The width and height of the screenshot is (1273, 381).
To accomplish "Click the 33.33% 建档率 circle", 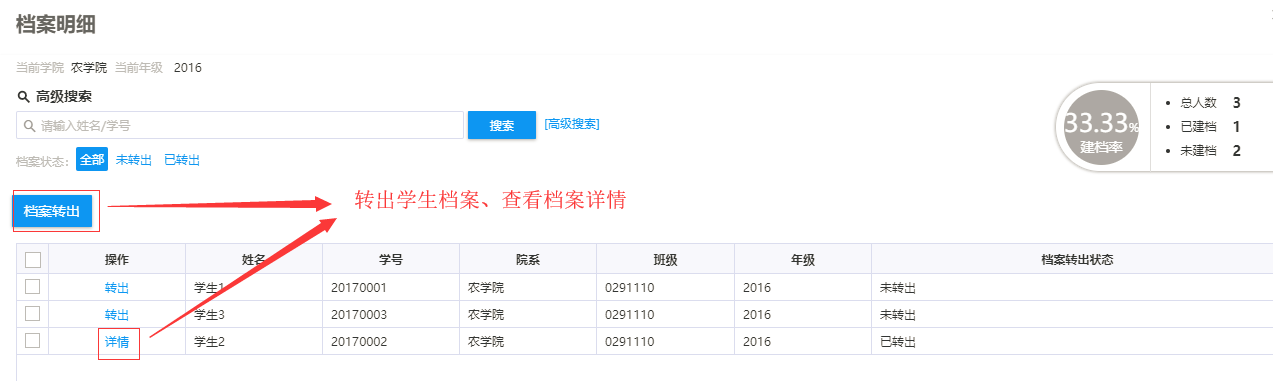I will (1102, 127).
